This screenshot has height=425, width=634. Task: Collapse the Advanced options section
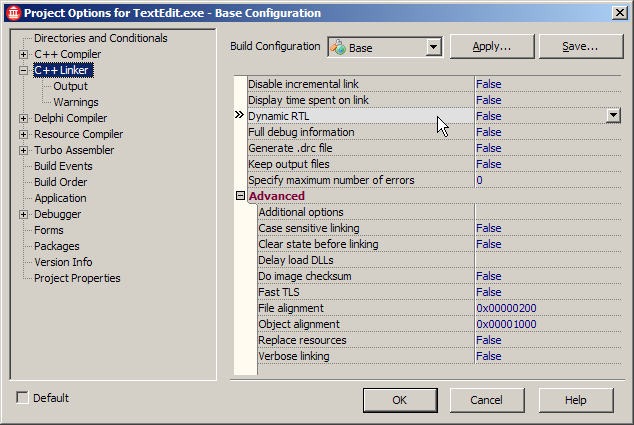coord(240,196)
